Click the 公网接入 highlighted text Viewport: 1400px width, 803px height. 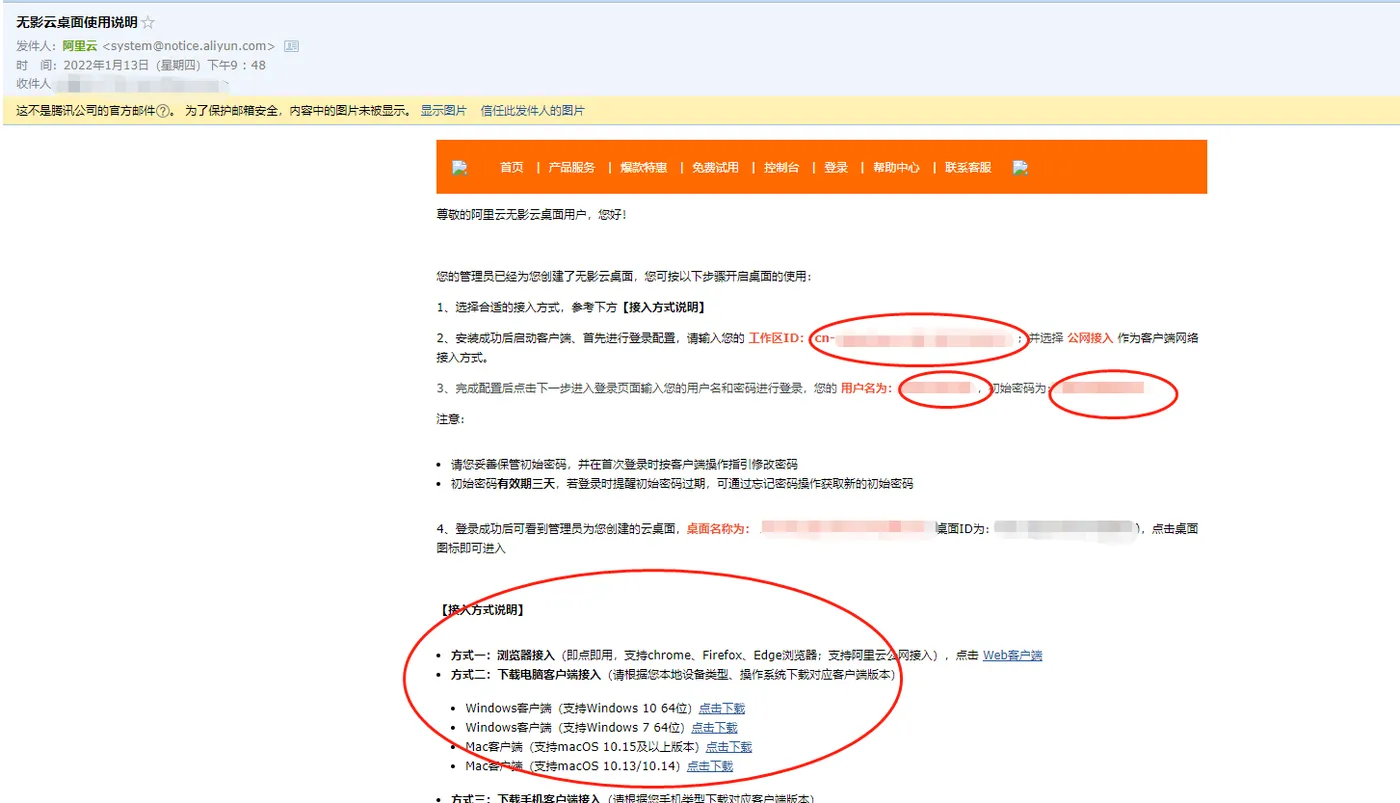[x=1090, y=338]
